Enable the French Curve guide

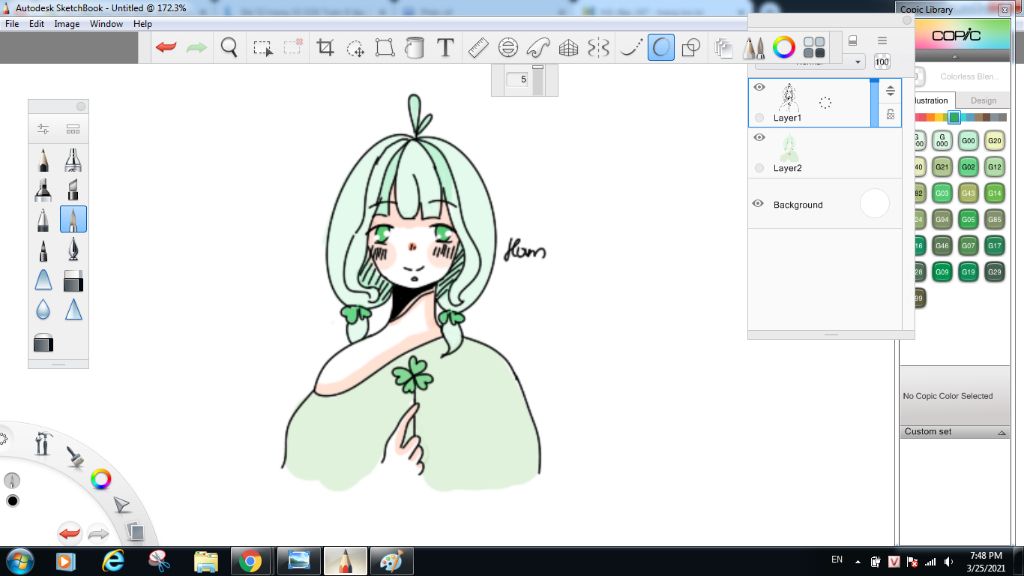pos(537,47)
